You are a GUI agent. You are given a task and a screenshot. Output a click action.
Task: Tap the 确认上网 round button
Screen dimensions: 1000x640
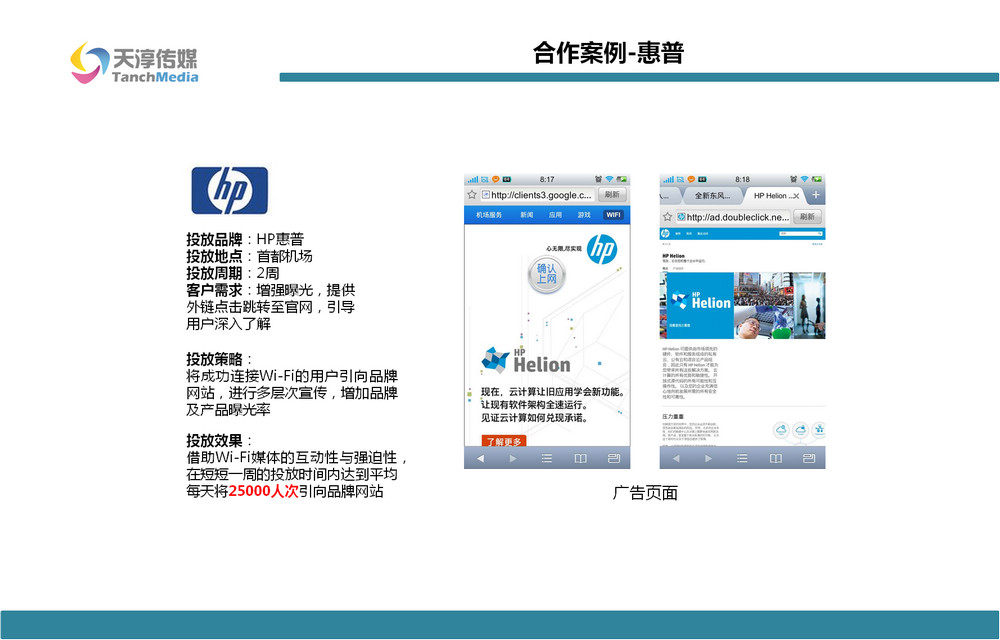tap(547, 275)
